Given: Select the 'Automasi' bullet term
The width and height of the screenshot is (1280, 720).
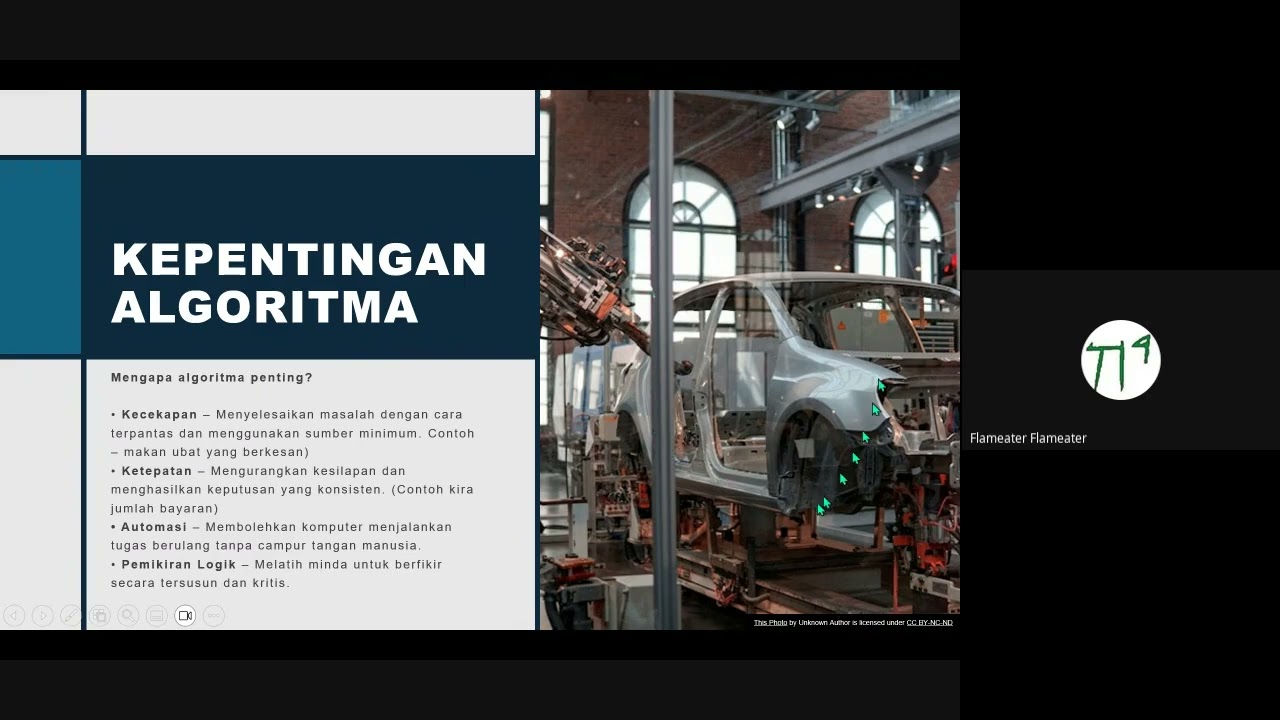Looking at the screenshot, I should click(x=154, y=527).
